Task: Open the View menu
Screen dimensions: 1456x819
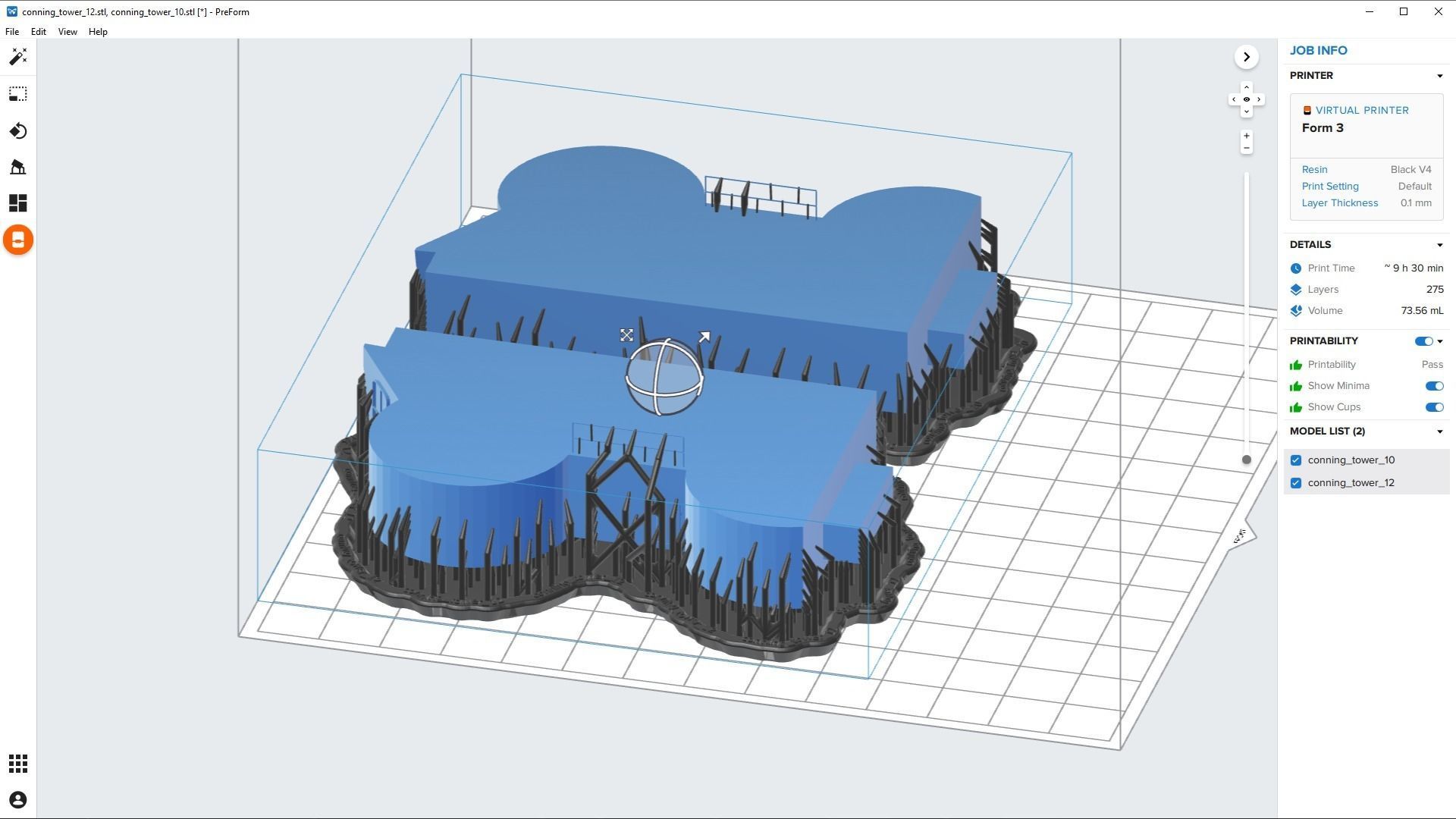Action: pos(67,32)
